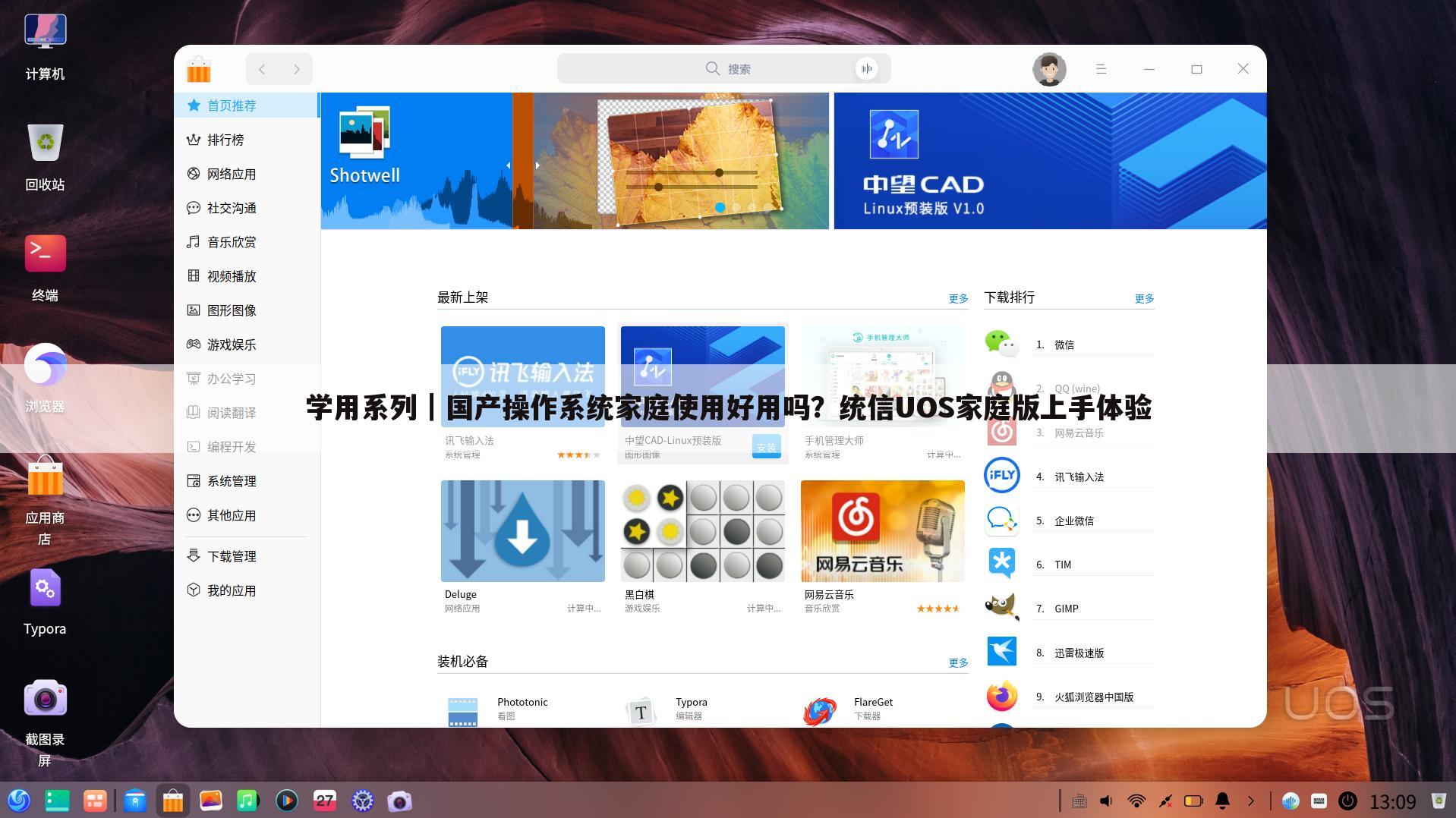Open 我的应用 in the sidebar

246,590
